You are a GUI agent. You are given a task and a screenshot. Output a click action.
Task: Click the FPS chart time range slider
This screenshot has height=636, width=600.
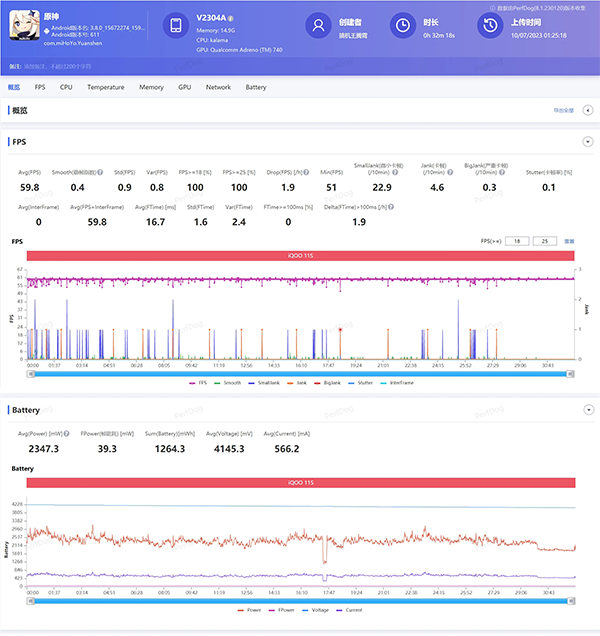(301, 372)
